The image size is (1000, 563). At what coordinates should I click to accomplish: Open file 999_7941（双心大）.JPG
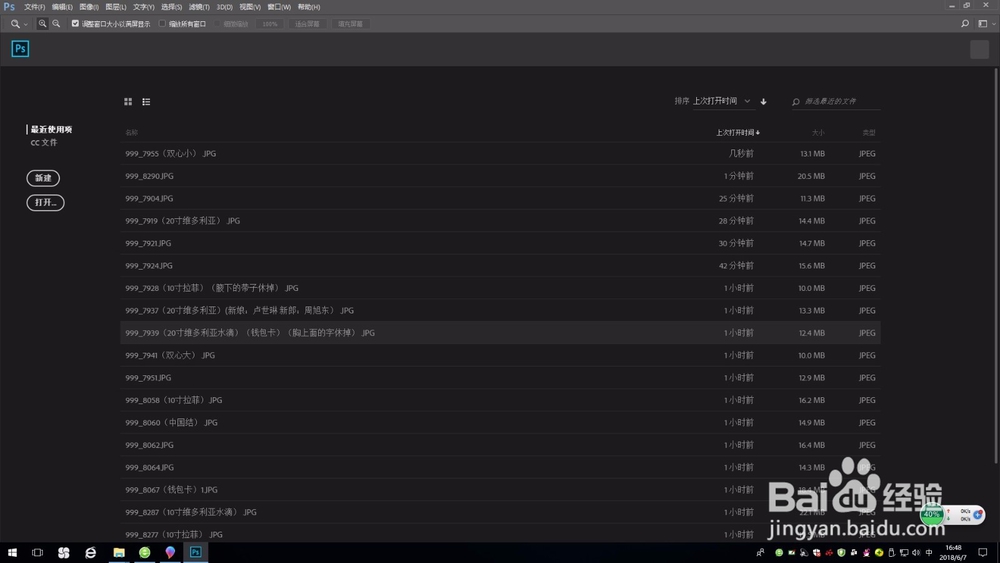tap(500, 355)
